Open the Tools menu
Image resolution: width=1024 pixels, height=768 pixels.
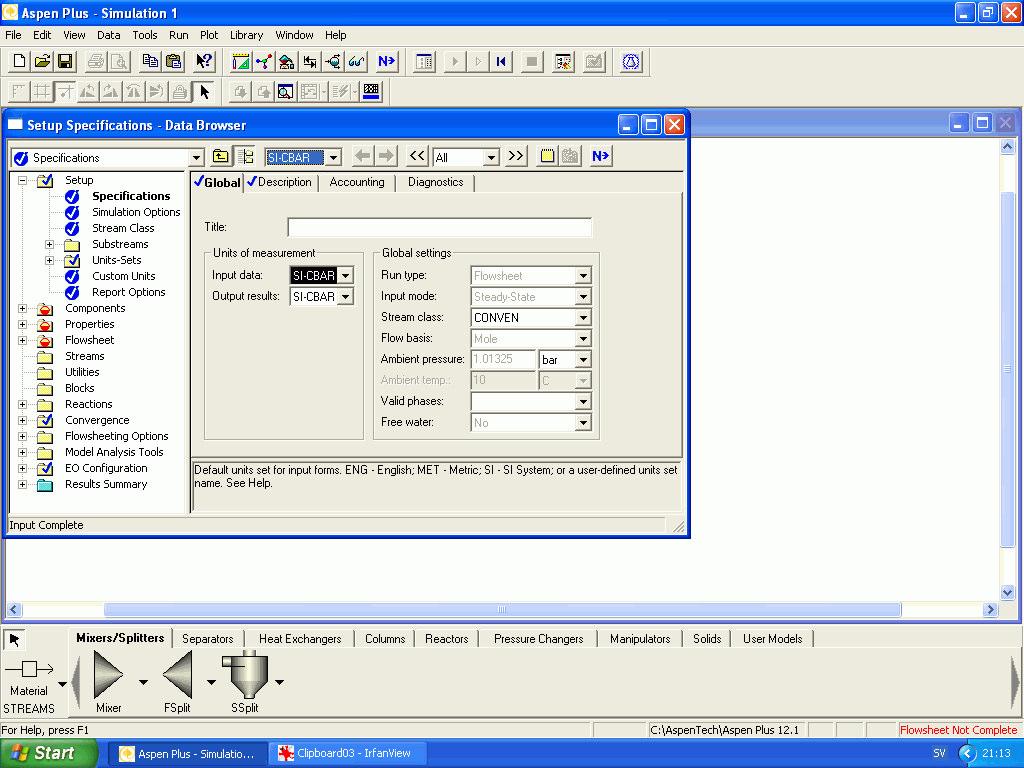coord(144,35)
